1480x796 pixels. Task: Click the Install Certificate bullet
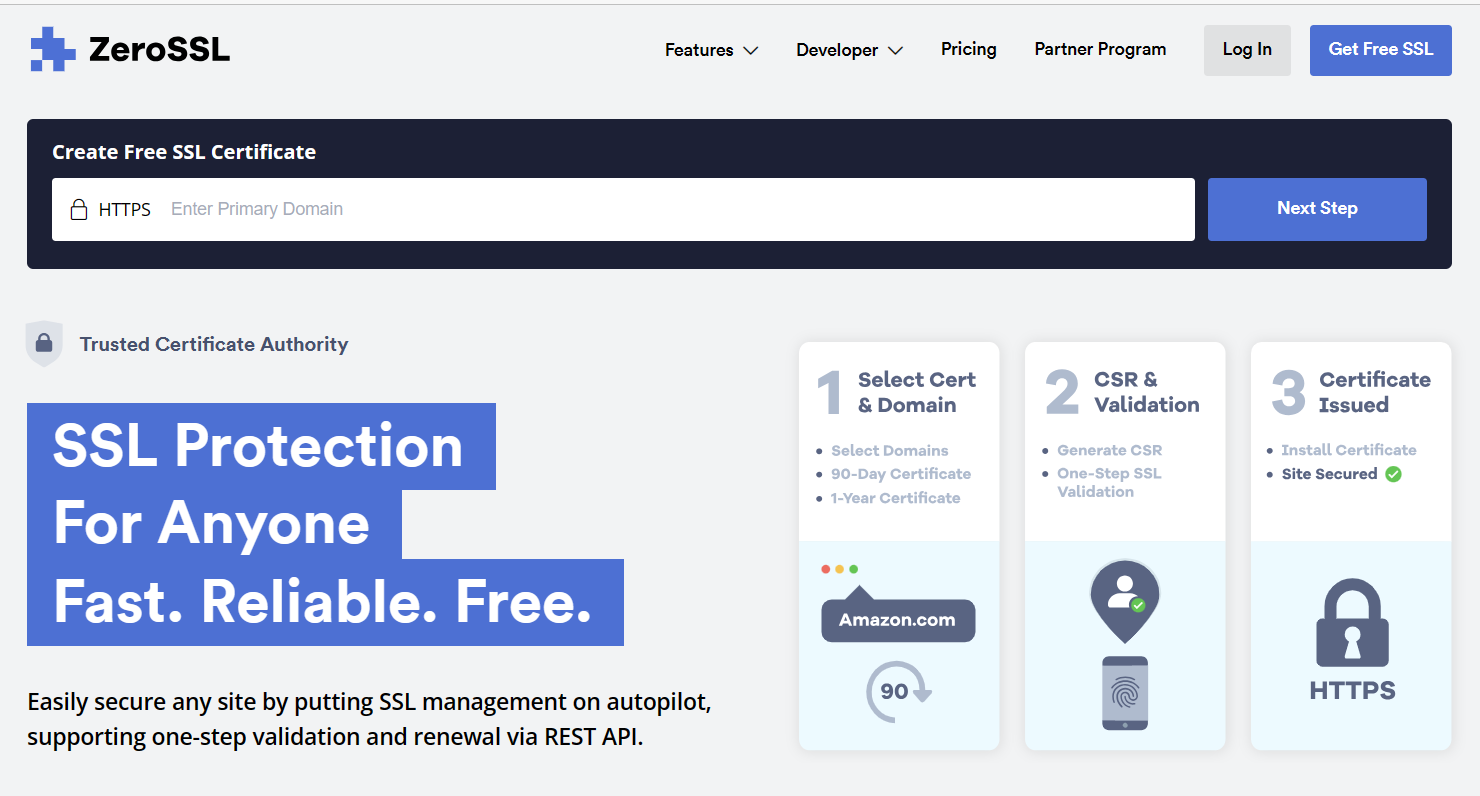point(1349,450)
